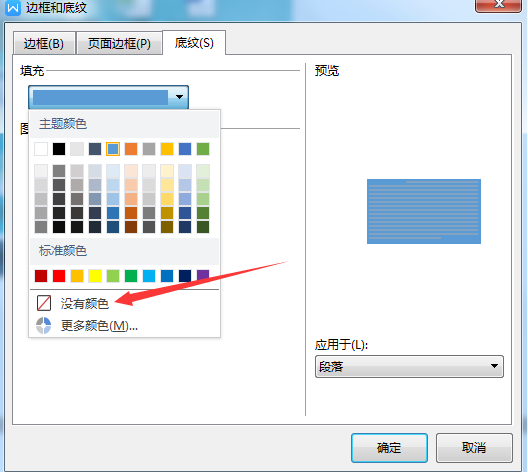Viewport: 528px width, 472px height.
Task: Select the No Color slash icon
Action: (44, 303)
